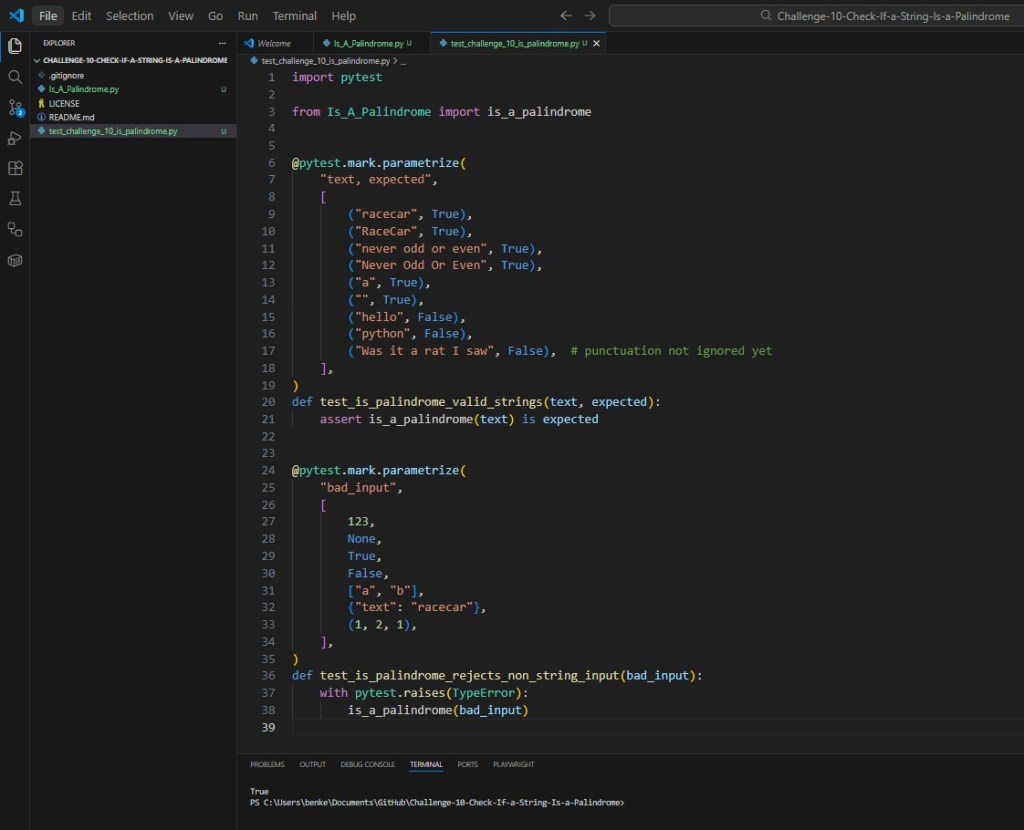Select the Explorer icon in activity bar

coord(14,45)
